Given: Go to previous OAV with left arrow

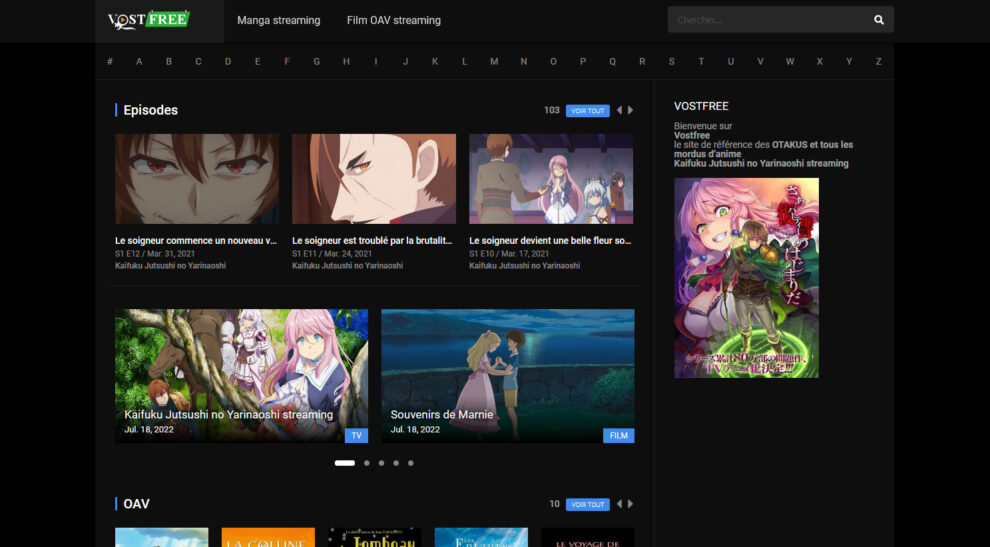Looking at the screenshot, I should pyautogui.click(x=619, y=504).
